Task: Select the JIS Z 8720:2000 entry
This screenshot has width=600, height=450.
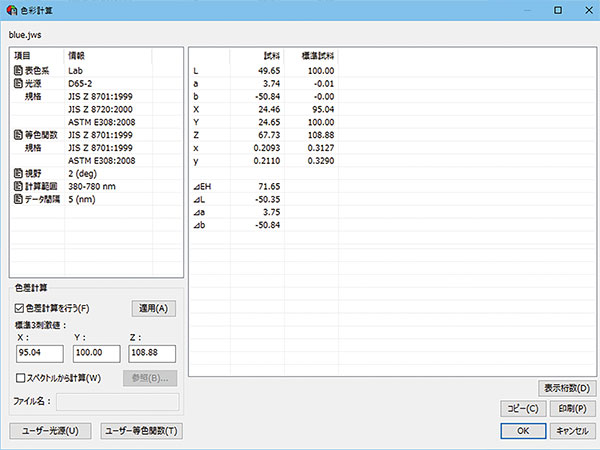Action: tap(100, 109)
